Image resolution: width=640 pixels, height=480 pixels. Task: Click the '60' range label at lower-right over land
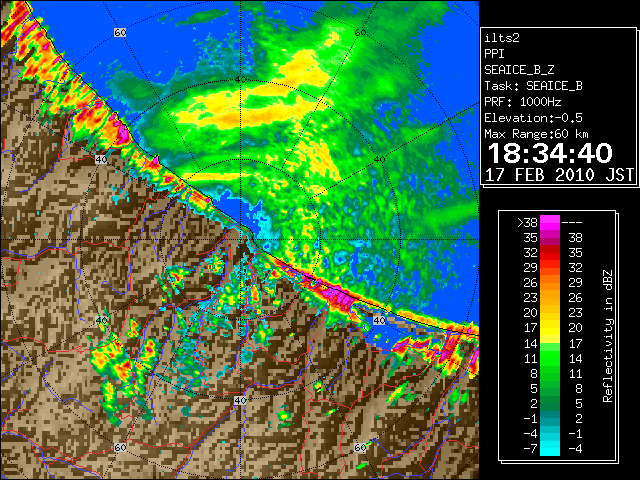point(360,447)
